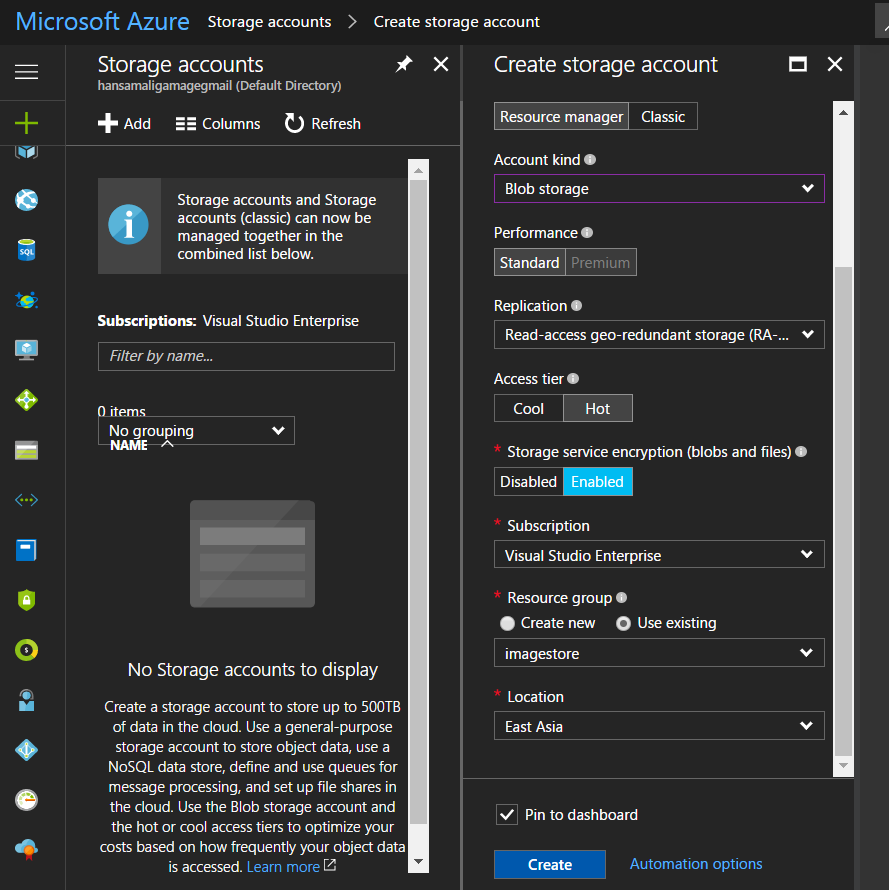Image resolution: width=889 pixels, height=890 pixels.
Task: Click Create blade scrollbar down arrow
Action: [844, 765]
